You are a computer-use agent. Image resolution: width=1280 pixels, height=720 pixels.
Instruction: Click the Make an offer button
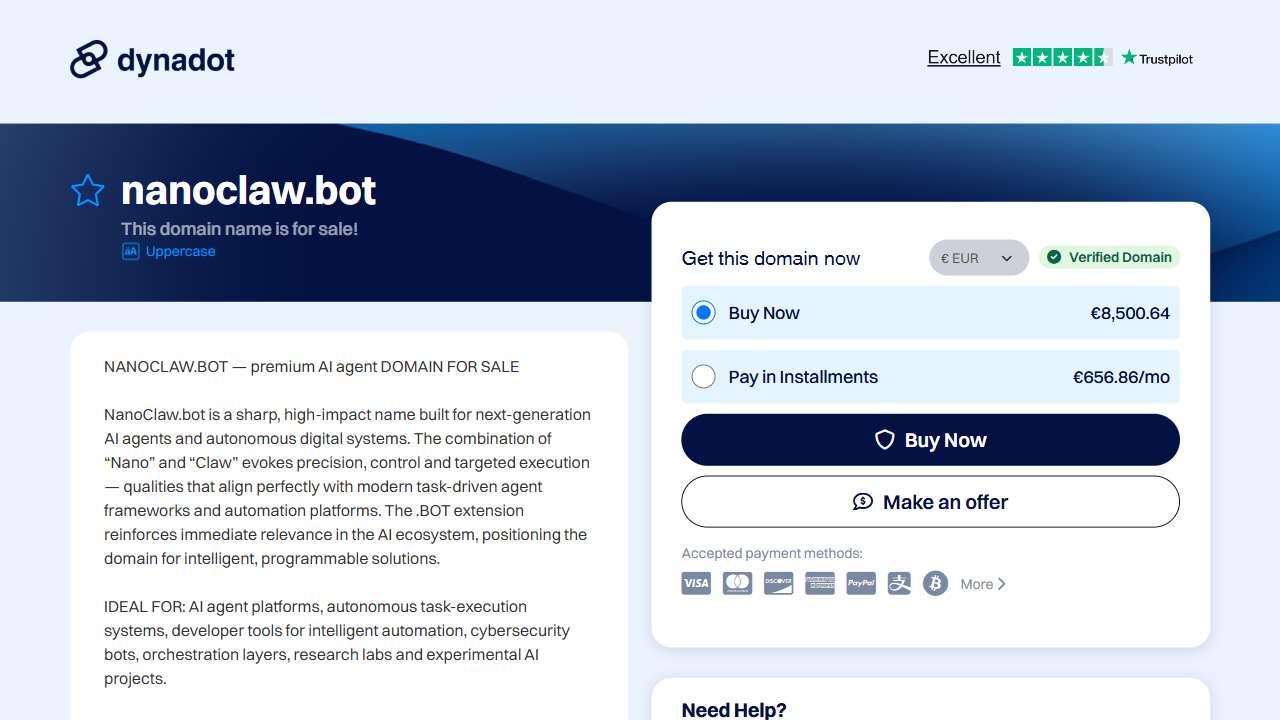click(x=930, y=502)
